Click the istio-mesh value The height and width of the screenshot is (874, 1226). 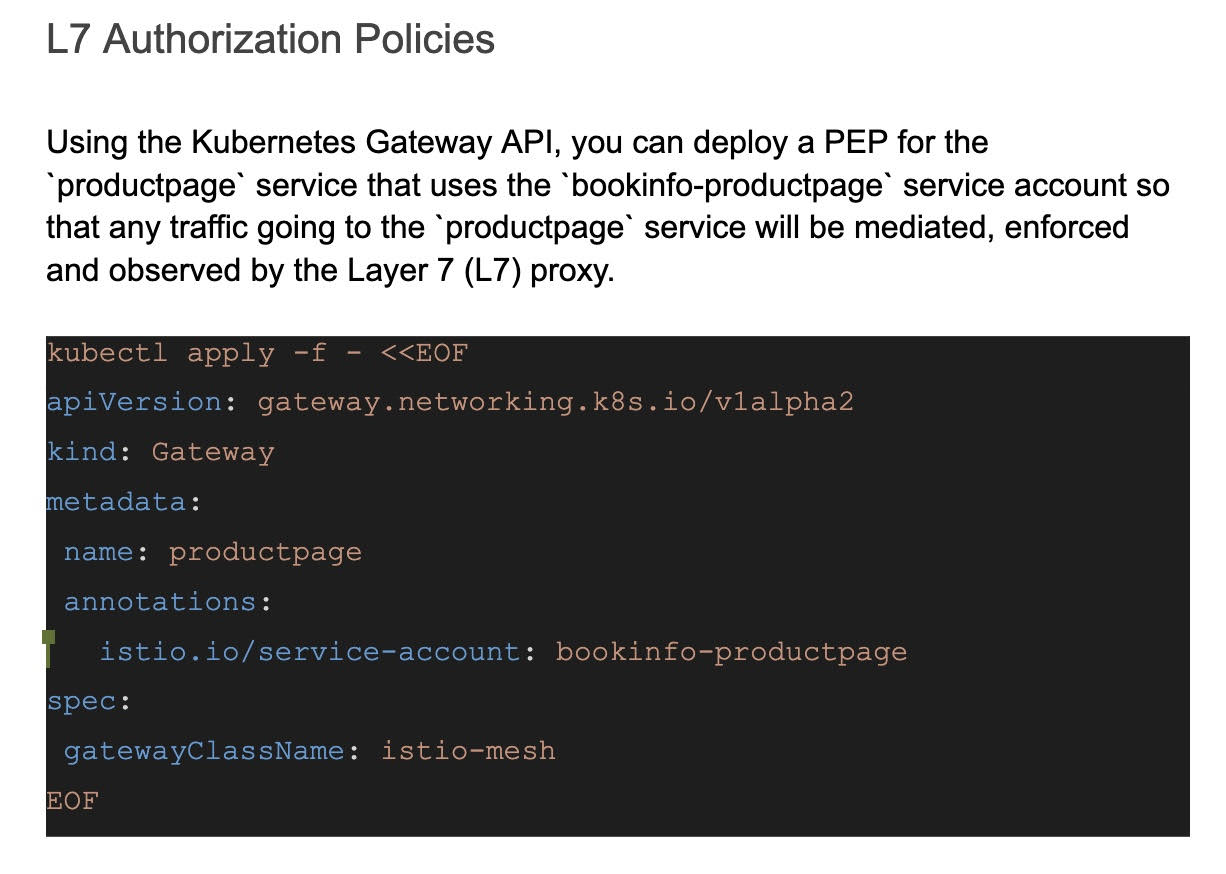(x=468, y=751)
